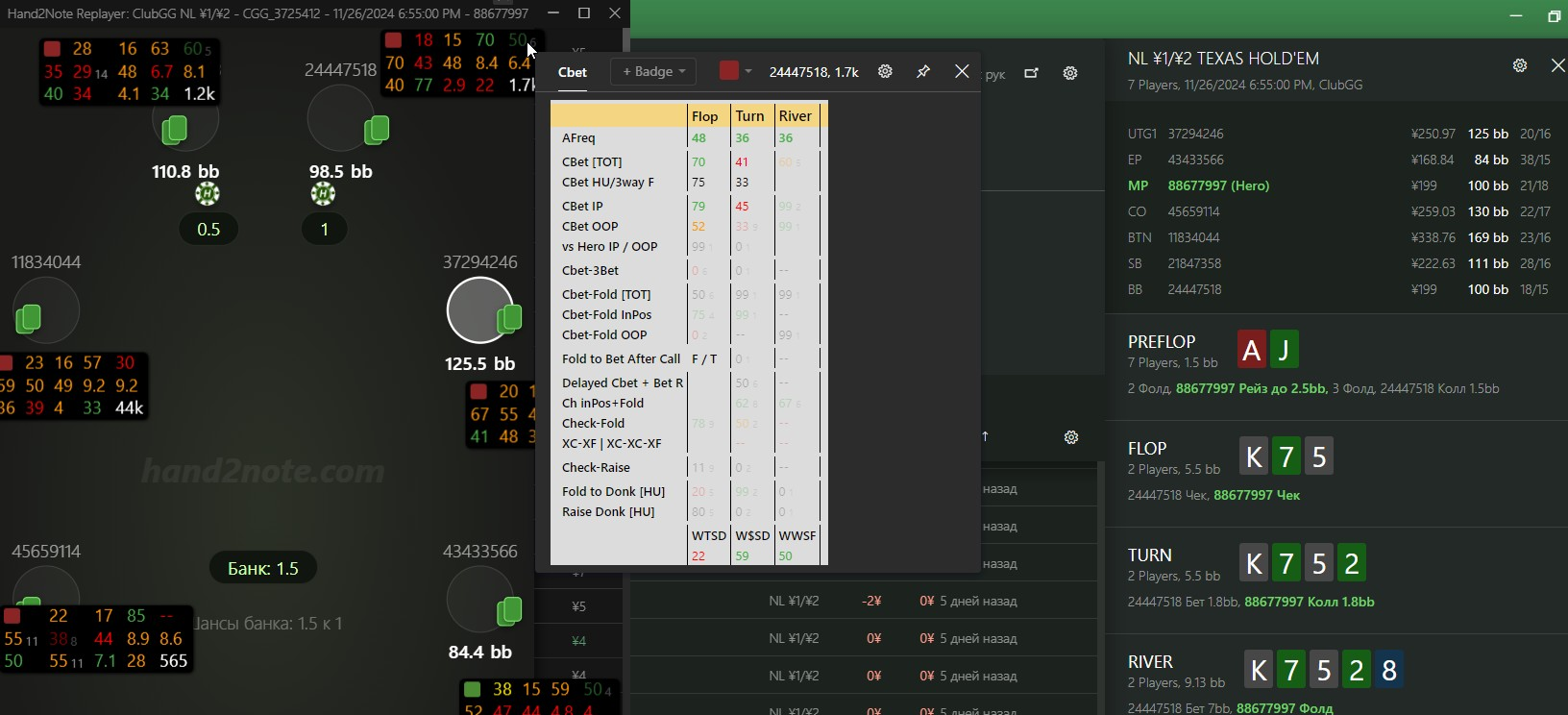Click the 8 card in the River section
This screenshot has height=715, width=1568.
pyautogui.click(x=1388, y=670)
